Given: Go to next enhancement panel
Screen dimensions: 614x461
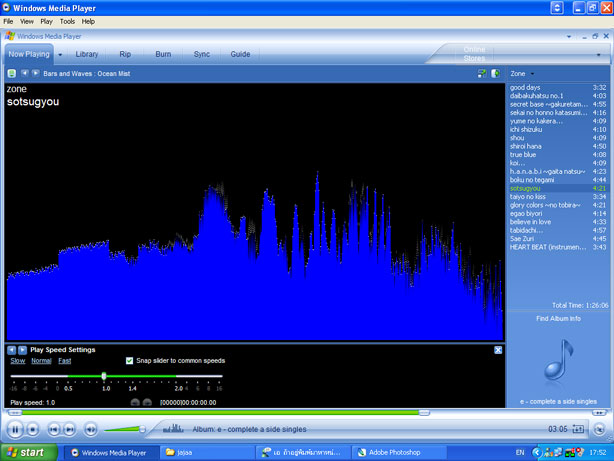Looking at the screenshot, I should coord(22,350).
